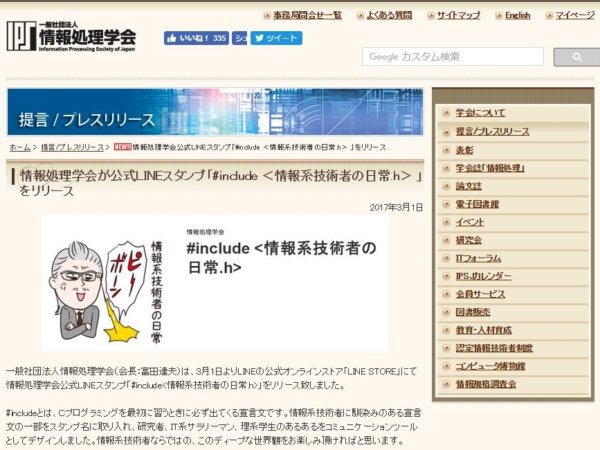Click the Facebook シェア button
The image size is (600, 450).
240,38
